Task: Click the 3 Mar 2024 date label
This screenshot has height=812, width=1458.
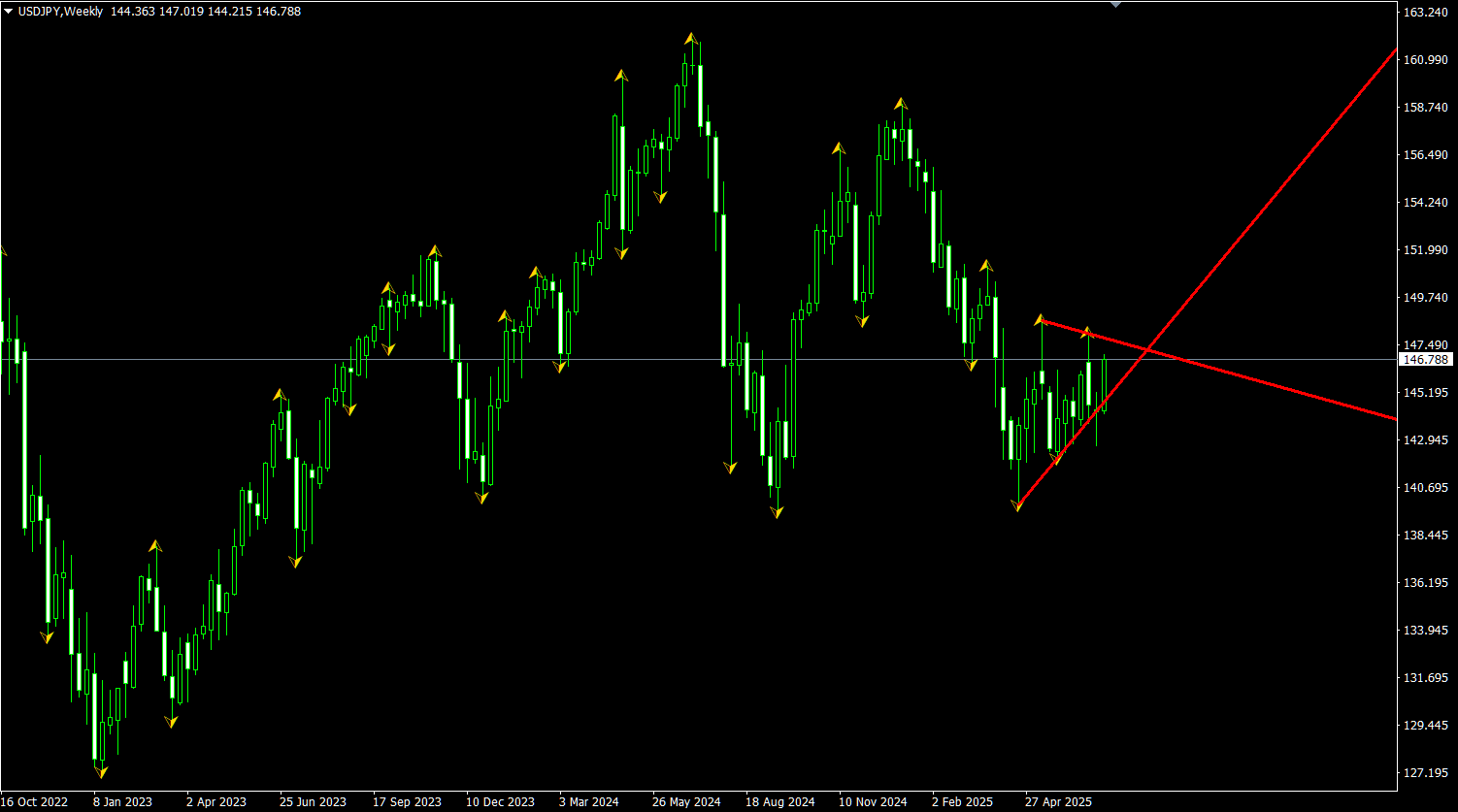Action: click(589, 802)
